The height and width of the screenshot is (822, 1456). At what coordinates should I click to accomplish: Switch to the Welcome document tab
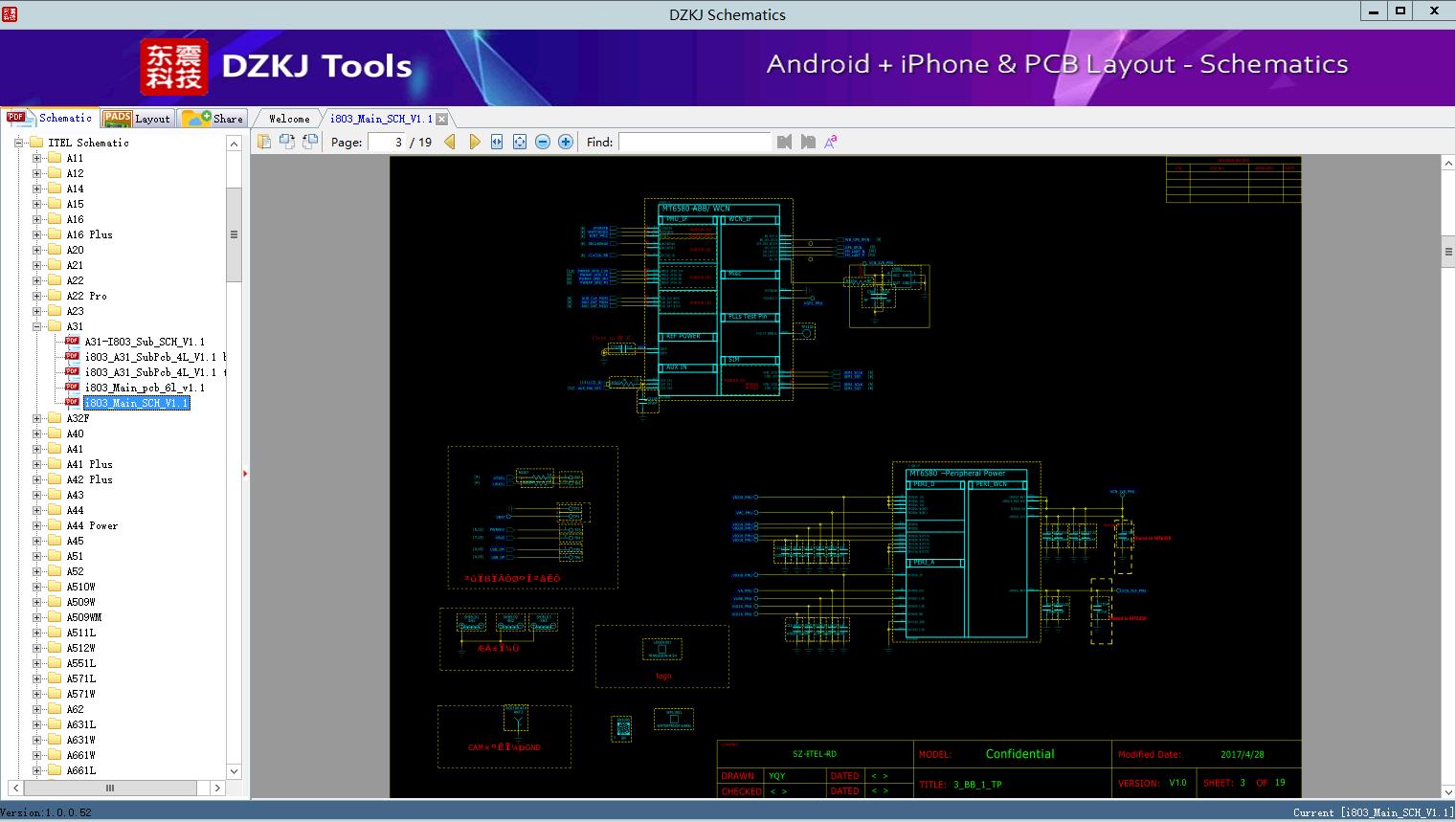pyautogui.click(x=288, y=119)
